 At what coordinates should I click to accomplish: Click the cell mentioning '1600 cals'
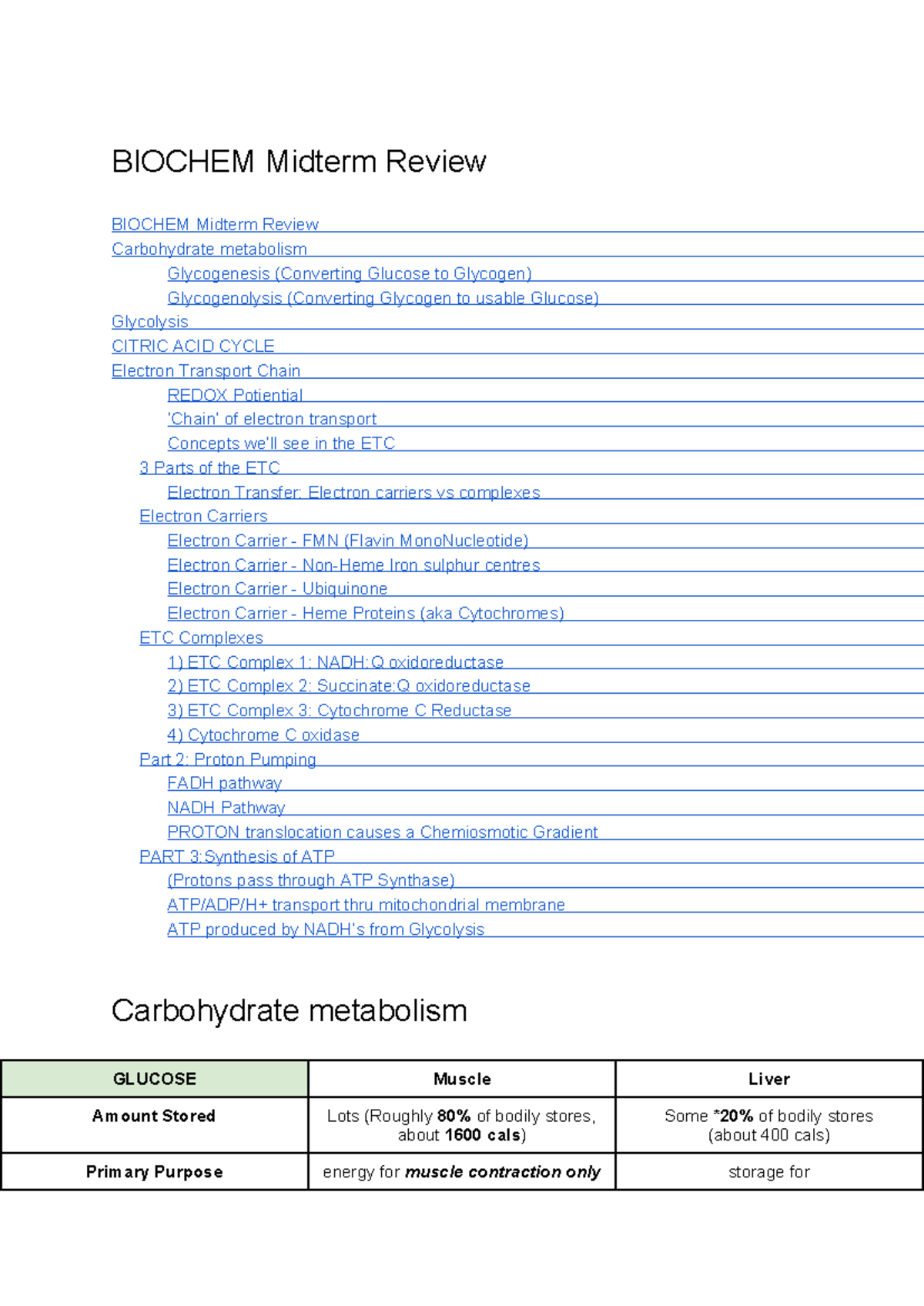[462, 1125]
